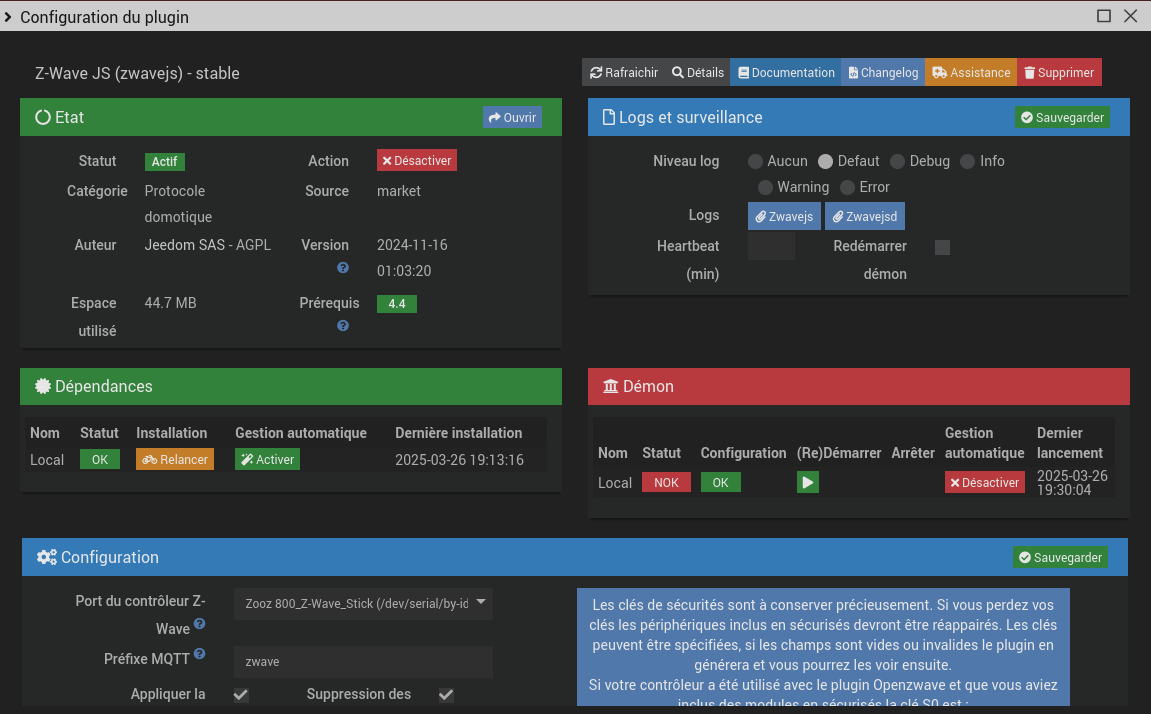Close the plugin configuration window
This screenshot has width=1151, height=714.
click(x=1130, y=16)
